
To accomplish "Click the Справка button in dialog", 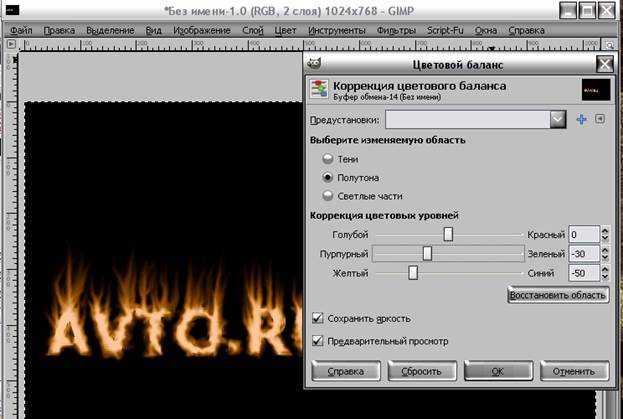I will pyautogui.click(x=346, y=371).
